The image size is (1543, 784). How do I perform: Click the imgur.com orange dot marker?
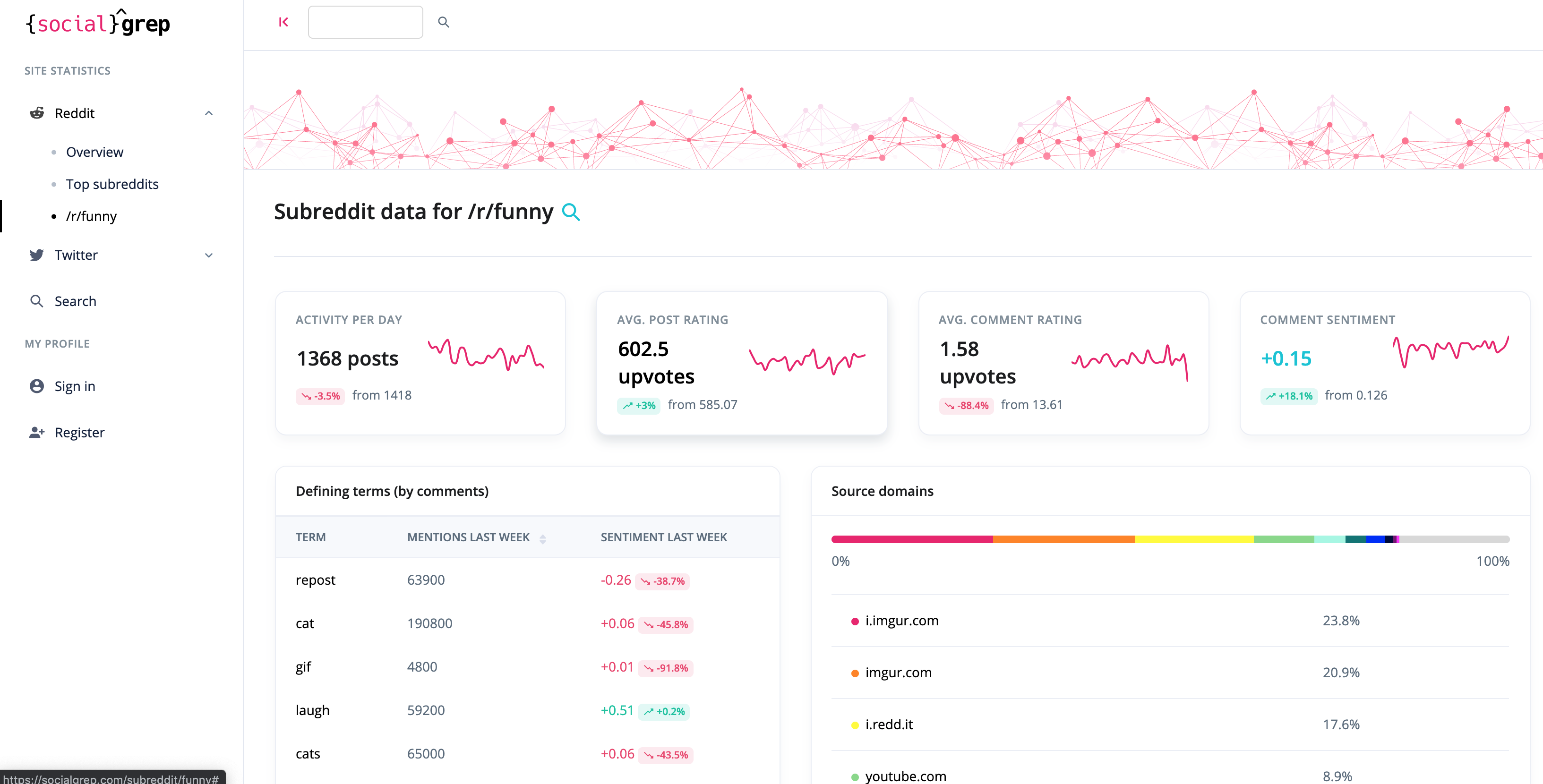pos(854,673)
